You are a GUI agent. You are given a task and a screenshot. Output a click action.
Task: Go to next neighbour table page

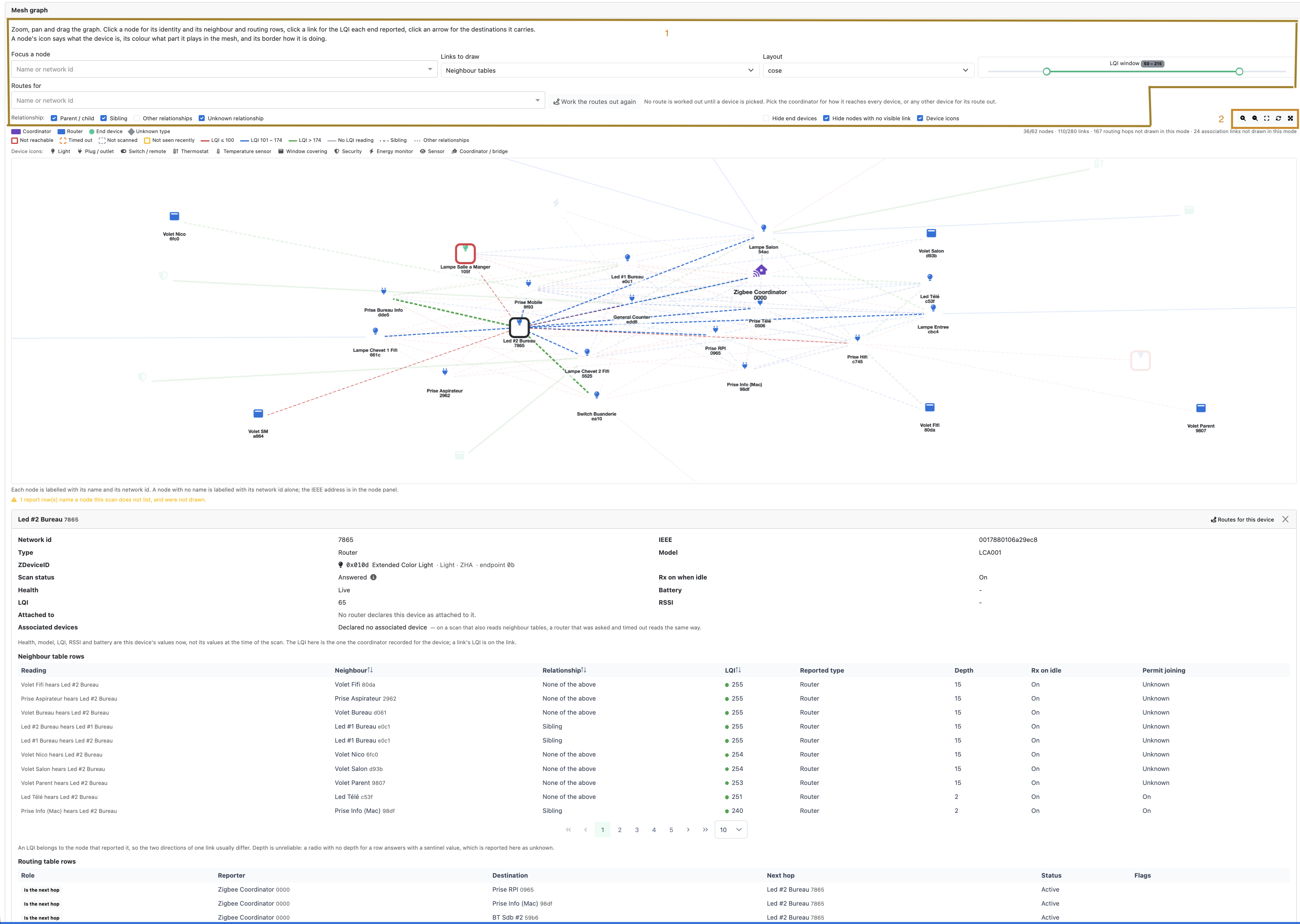tap(688, 830)
